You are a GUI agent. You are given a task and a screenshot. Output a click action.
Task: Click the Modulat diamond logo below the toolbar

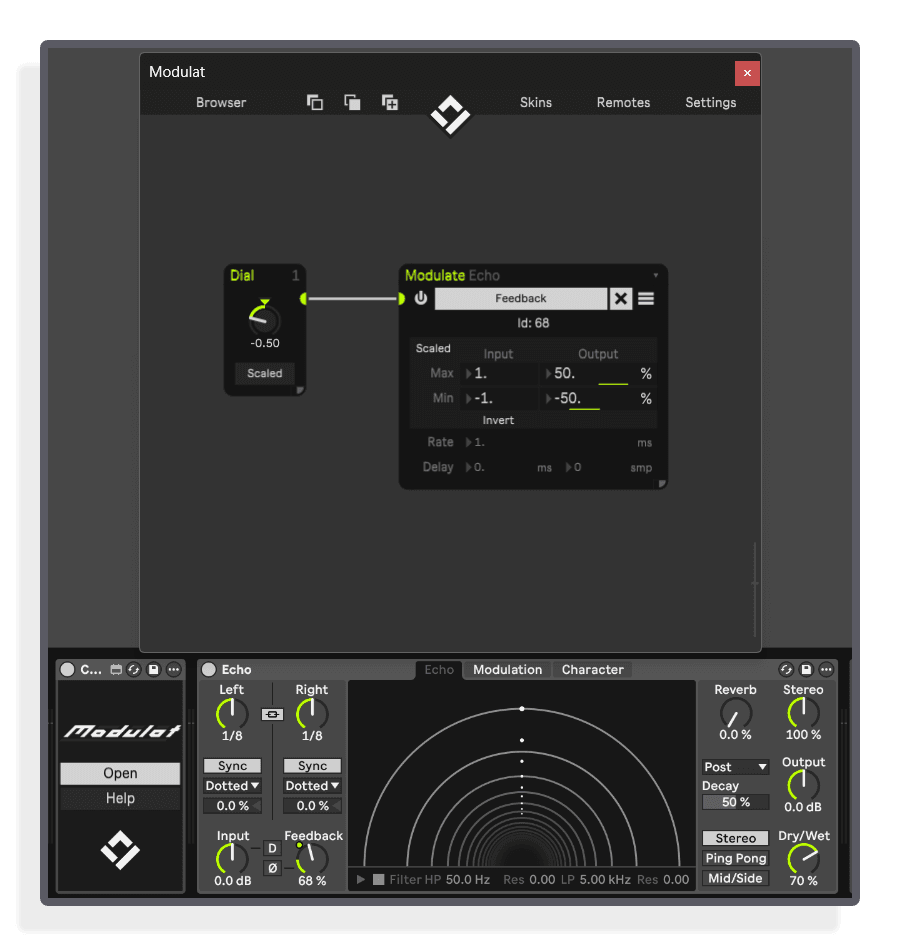450,115
